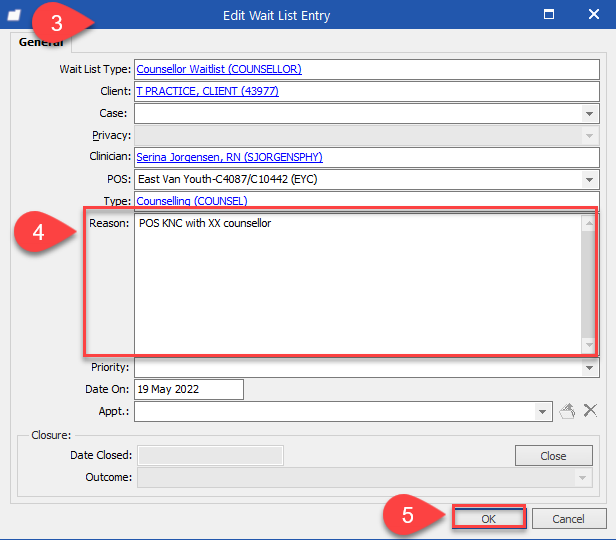This screenshot has width=616, height=540.
Task: Expand the Case dropdown
Action: [x=589, y=114]
